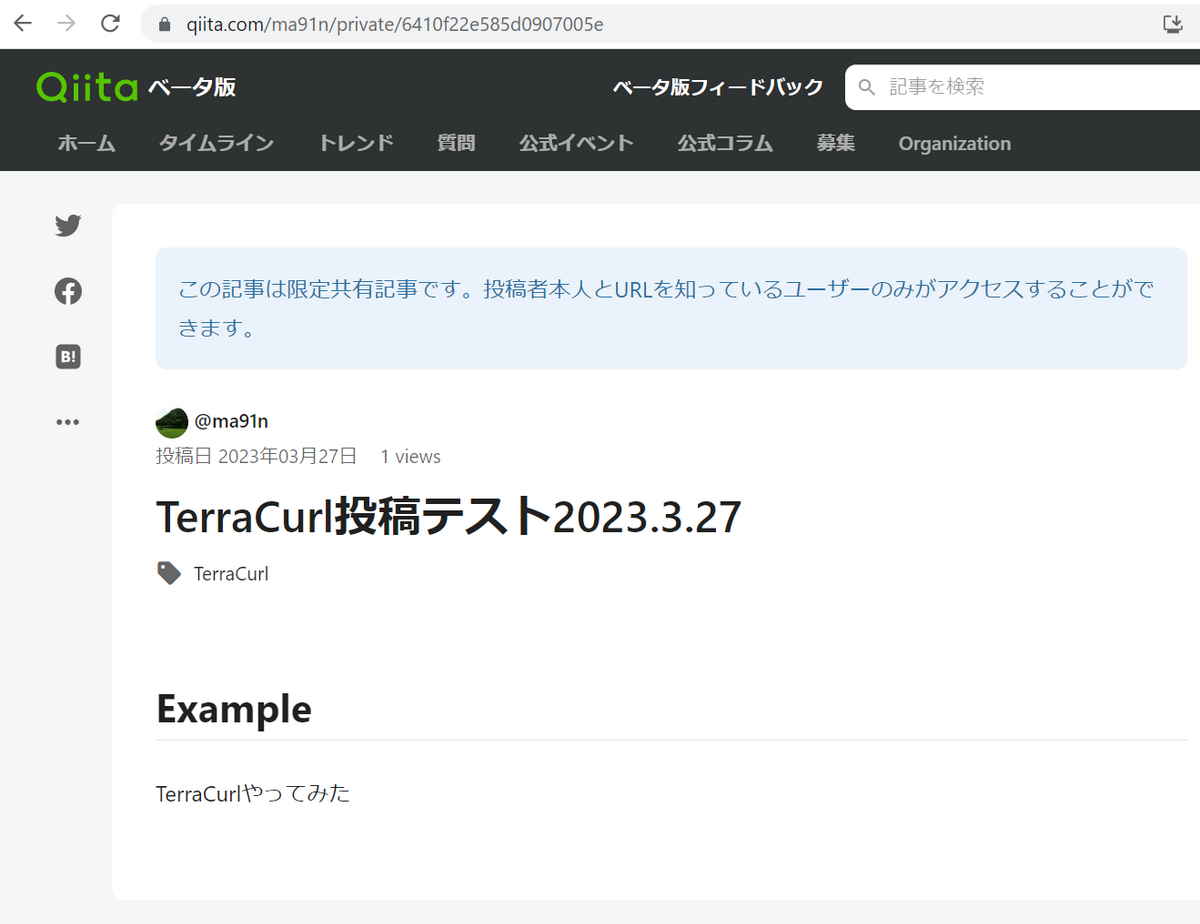Open the ホーム tab
The width and height of the screenshot is (1200, 924).
point(86,143)
